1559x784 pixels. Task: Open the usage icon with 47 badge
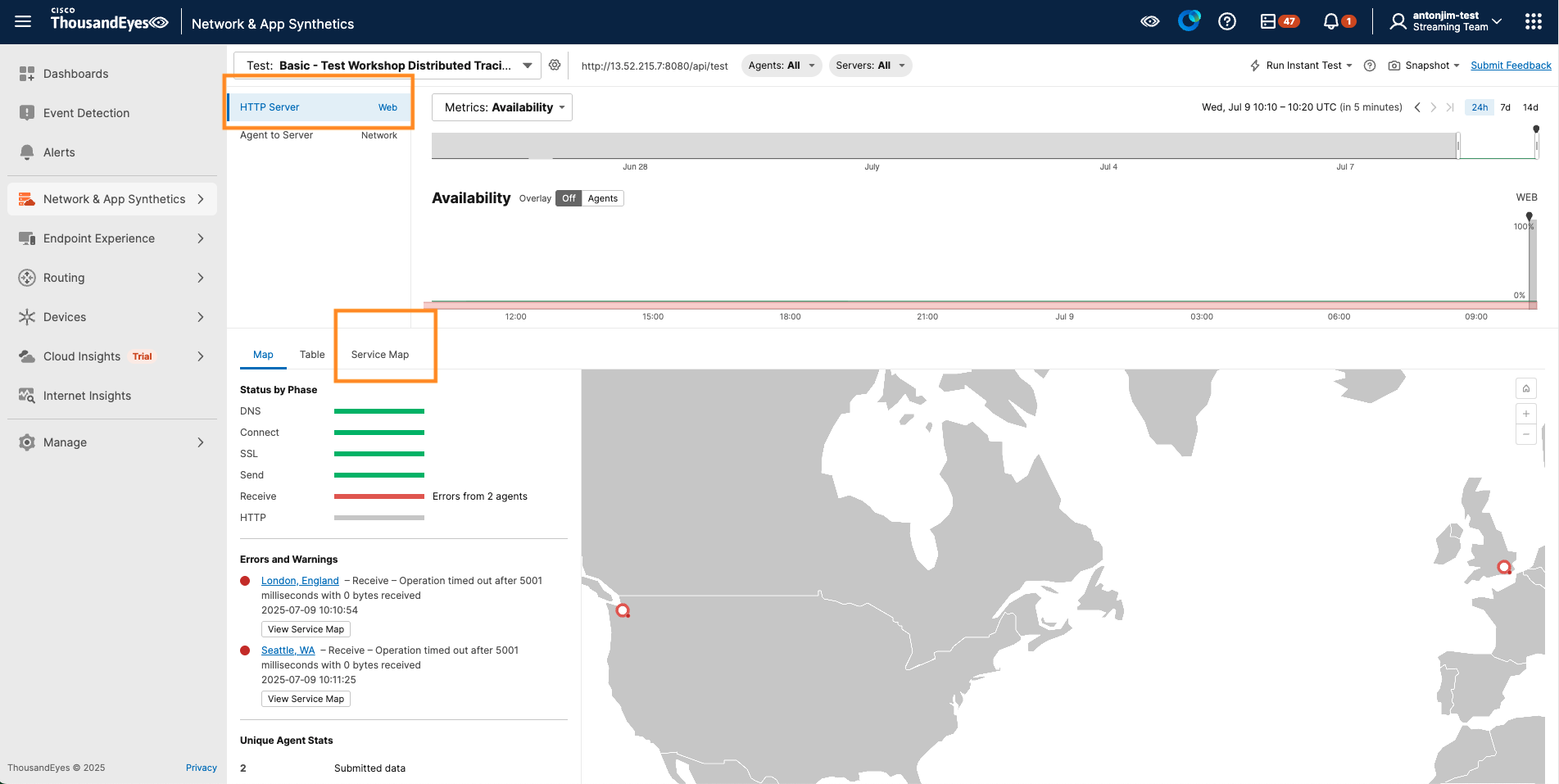tap(1279, 22)
